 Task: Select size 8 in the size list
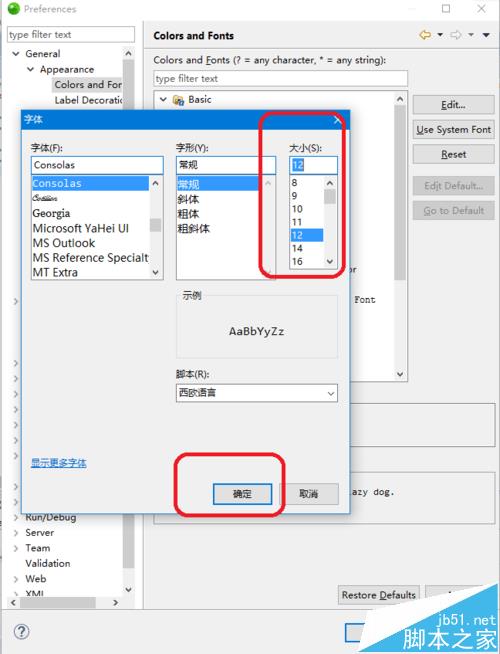click(307, 183)
